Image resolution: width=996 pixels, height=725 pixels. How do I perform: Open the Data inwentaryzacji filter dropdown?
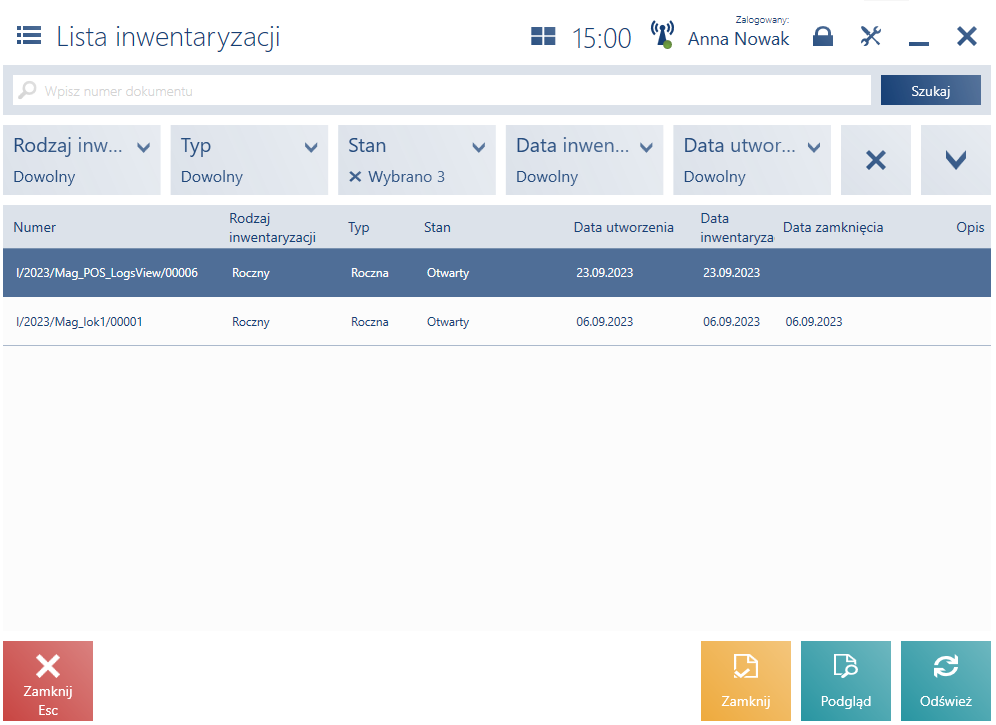click(584, 159)
